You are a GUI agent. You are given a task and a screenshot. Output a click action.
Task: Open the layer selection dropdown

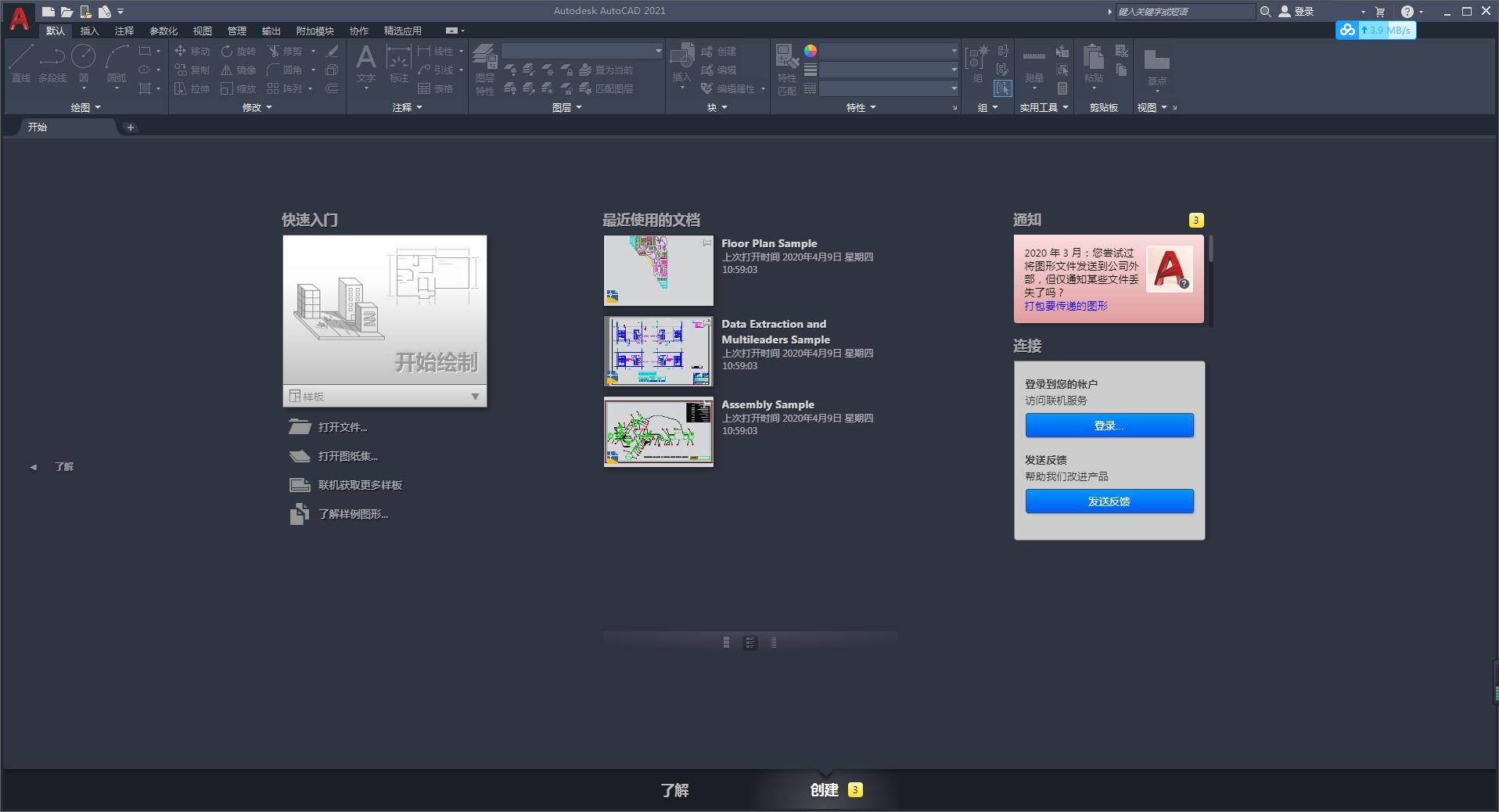pyautogui.click(x=656, y=51)
